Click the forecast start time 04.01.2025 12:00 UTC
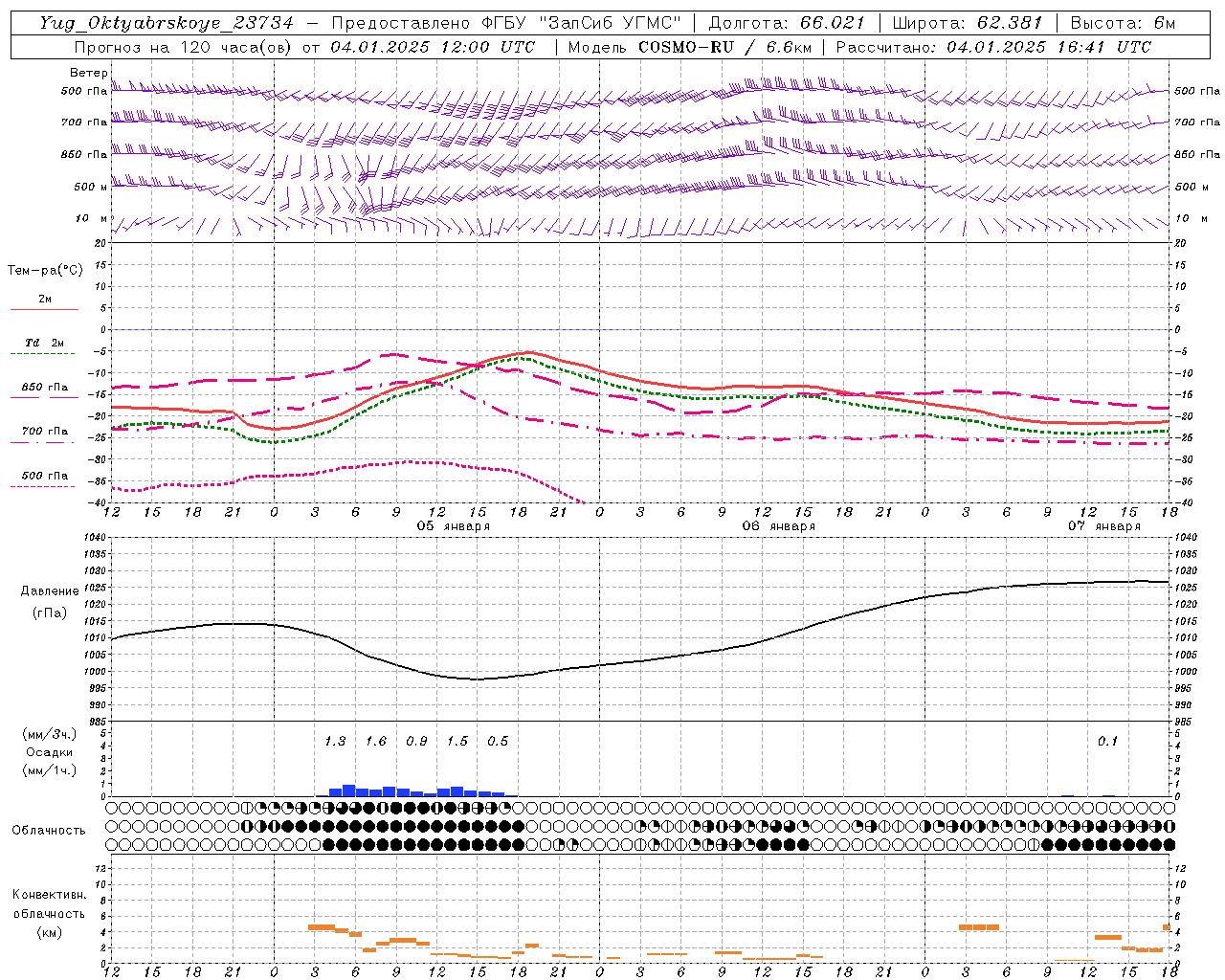The height and width of the screenshot is (980, 1225). point(433,47)
